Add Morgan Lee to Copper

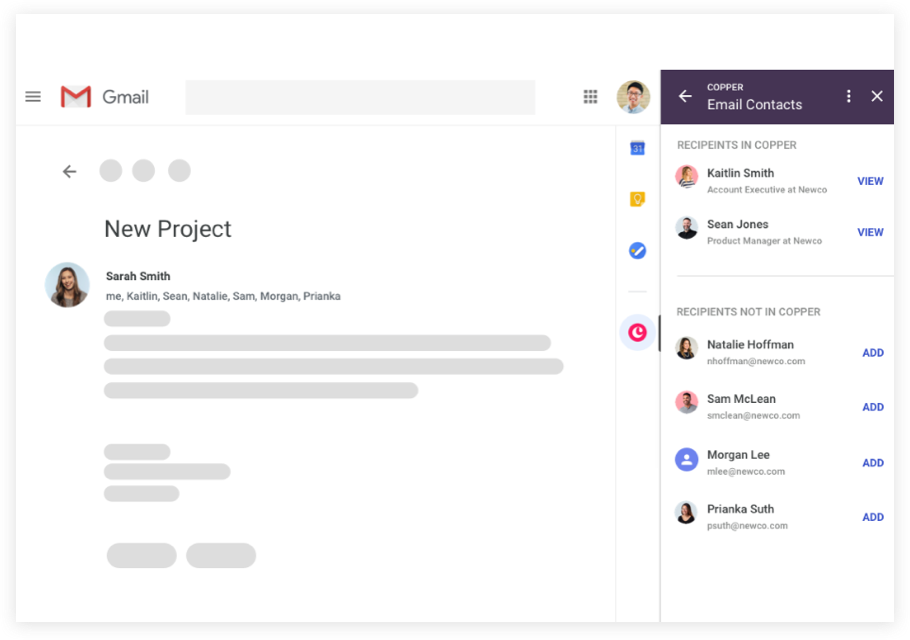point(873,462)
